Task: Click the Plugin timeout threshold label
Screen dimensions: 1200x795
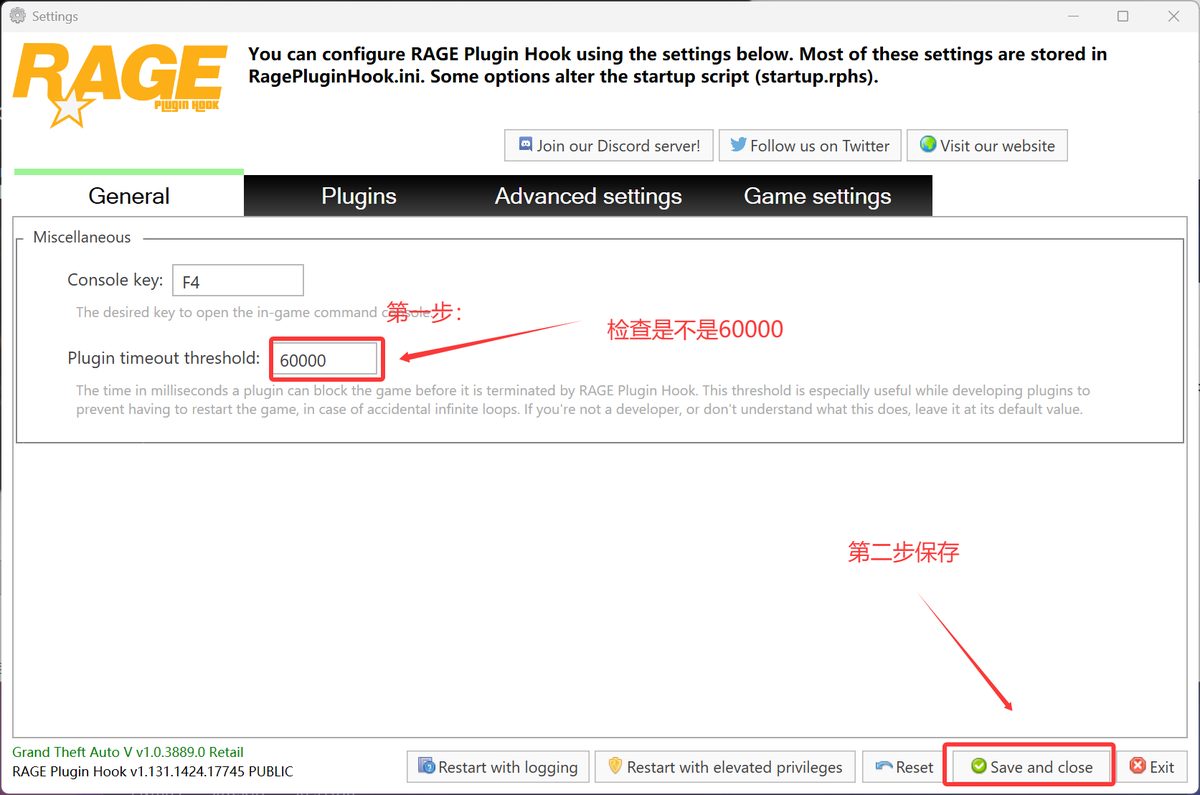Action: point(164,358)
